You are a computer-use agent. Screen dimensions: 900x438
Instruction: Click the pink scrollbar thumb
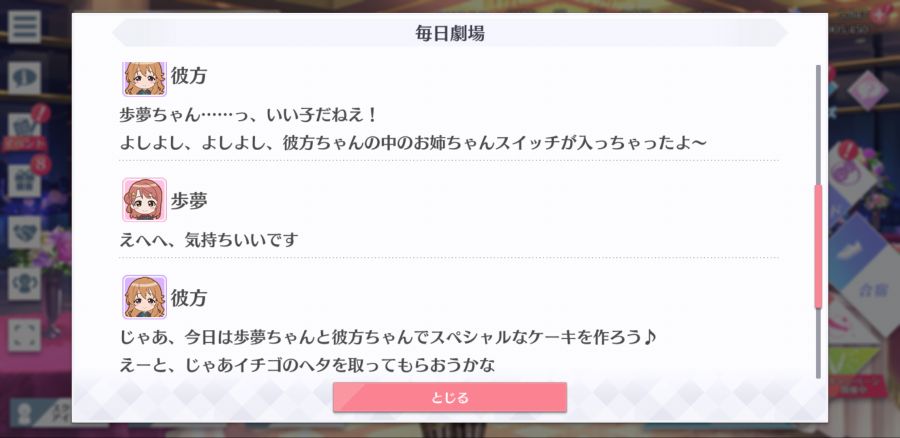[818, 247]
